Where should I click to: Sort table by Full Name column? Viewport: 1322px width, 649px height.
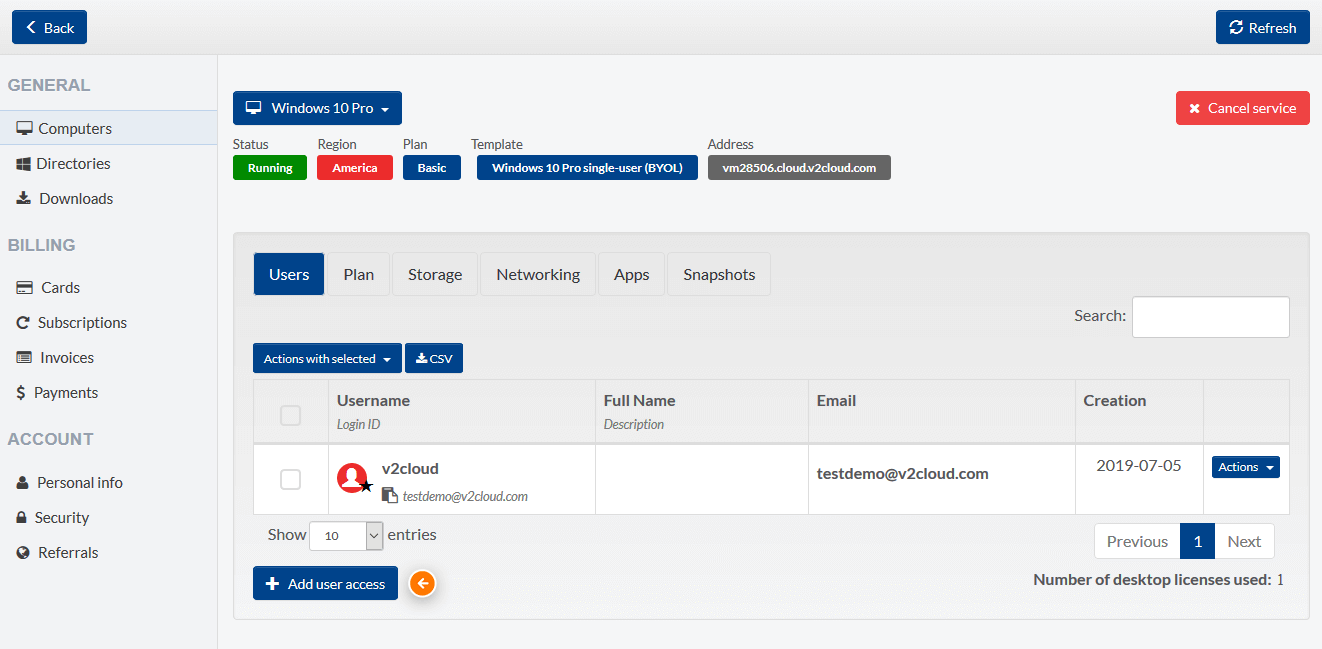coord(702,411)
